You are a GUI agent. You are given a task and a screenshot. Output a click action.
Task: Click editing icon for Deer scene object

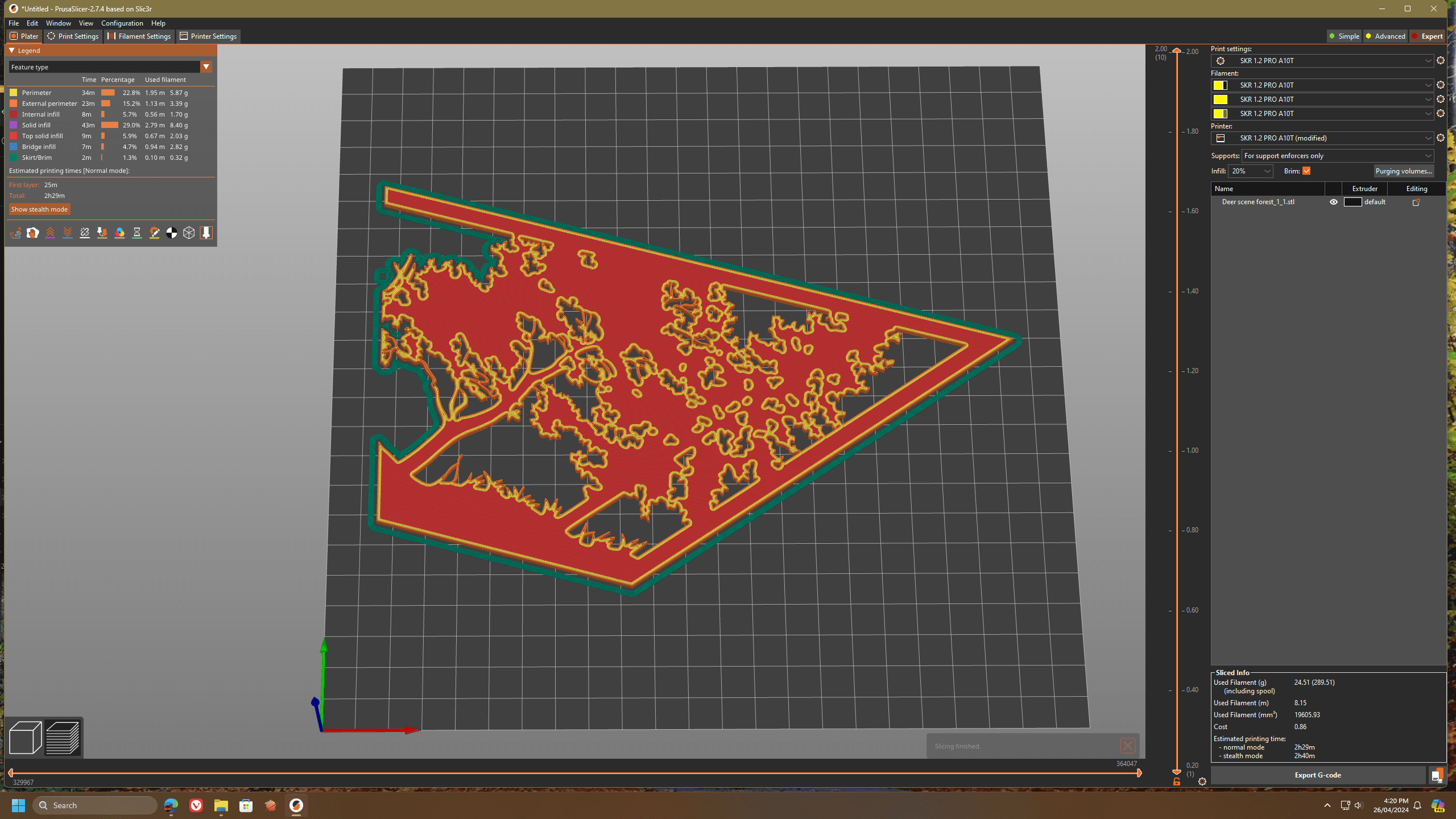(1416, 202)
